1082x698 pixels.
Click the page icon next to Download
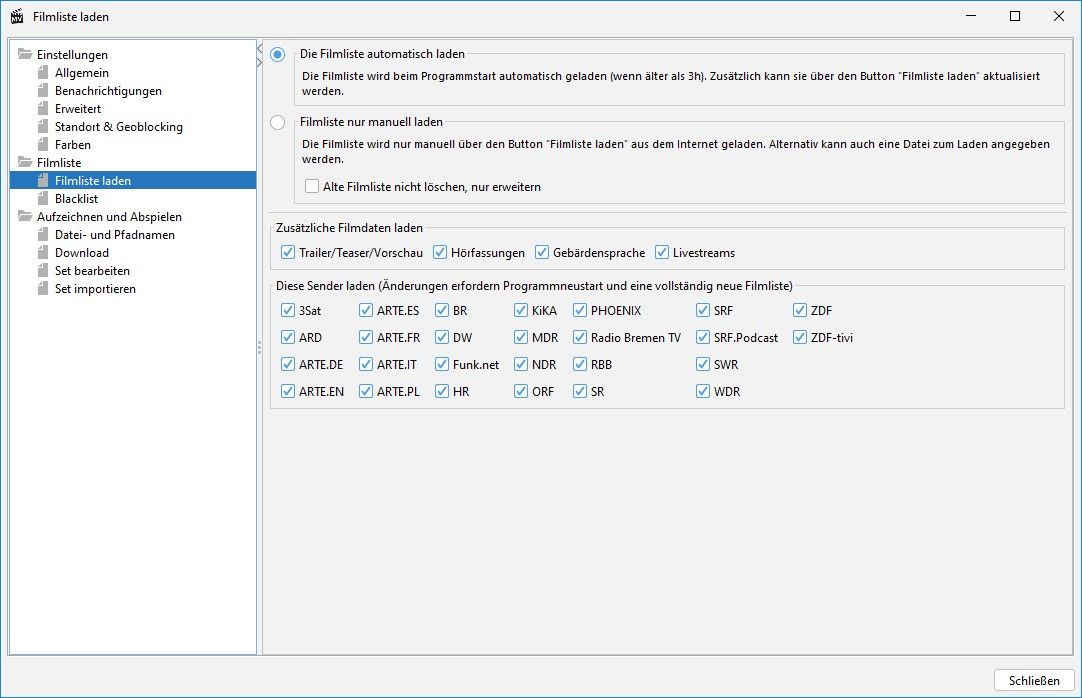[43, 253]
